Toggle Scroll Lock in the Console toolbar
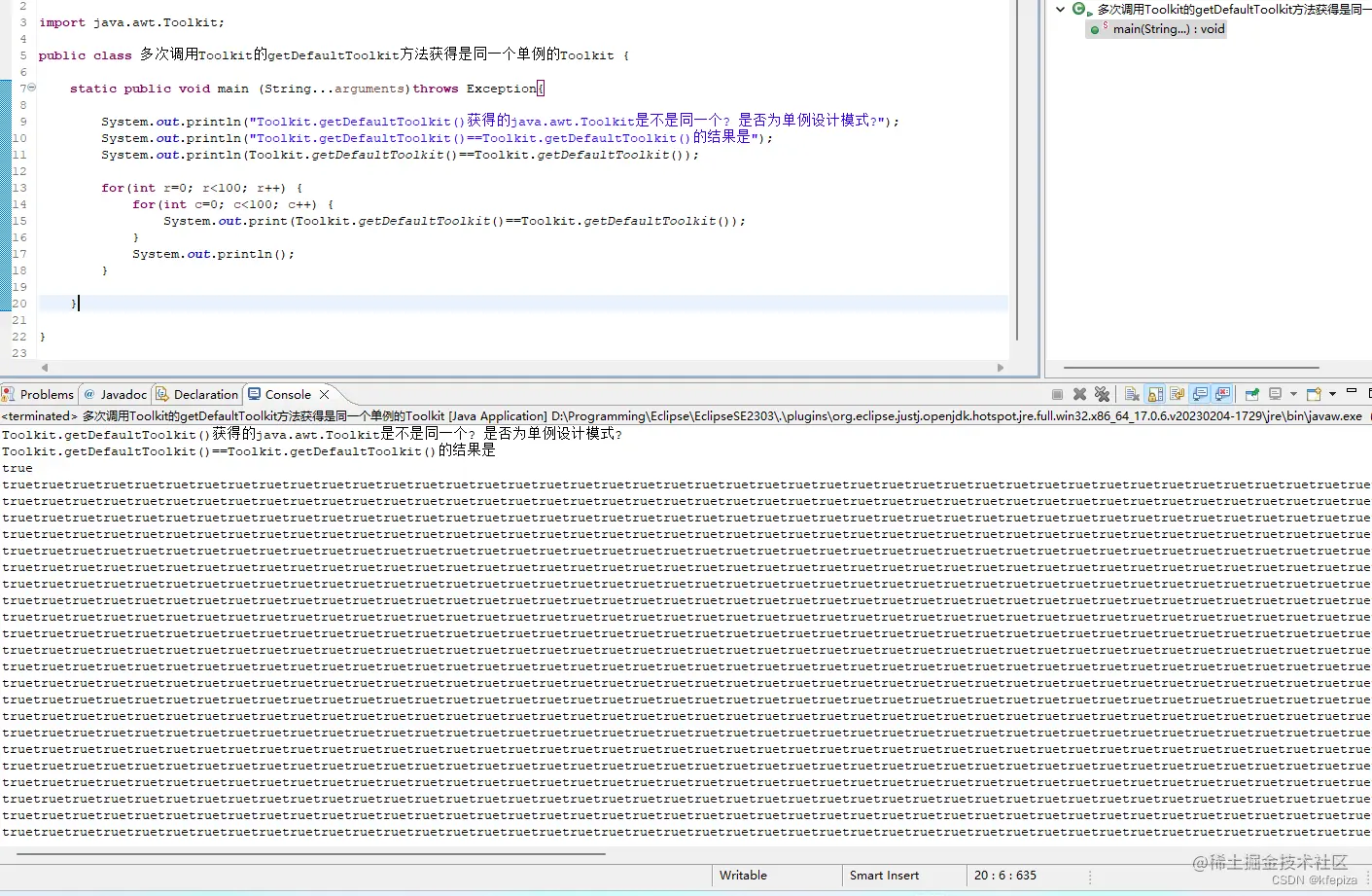 click(1155, 394)
